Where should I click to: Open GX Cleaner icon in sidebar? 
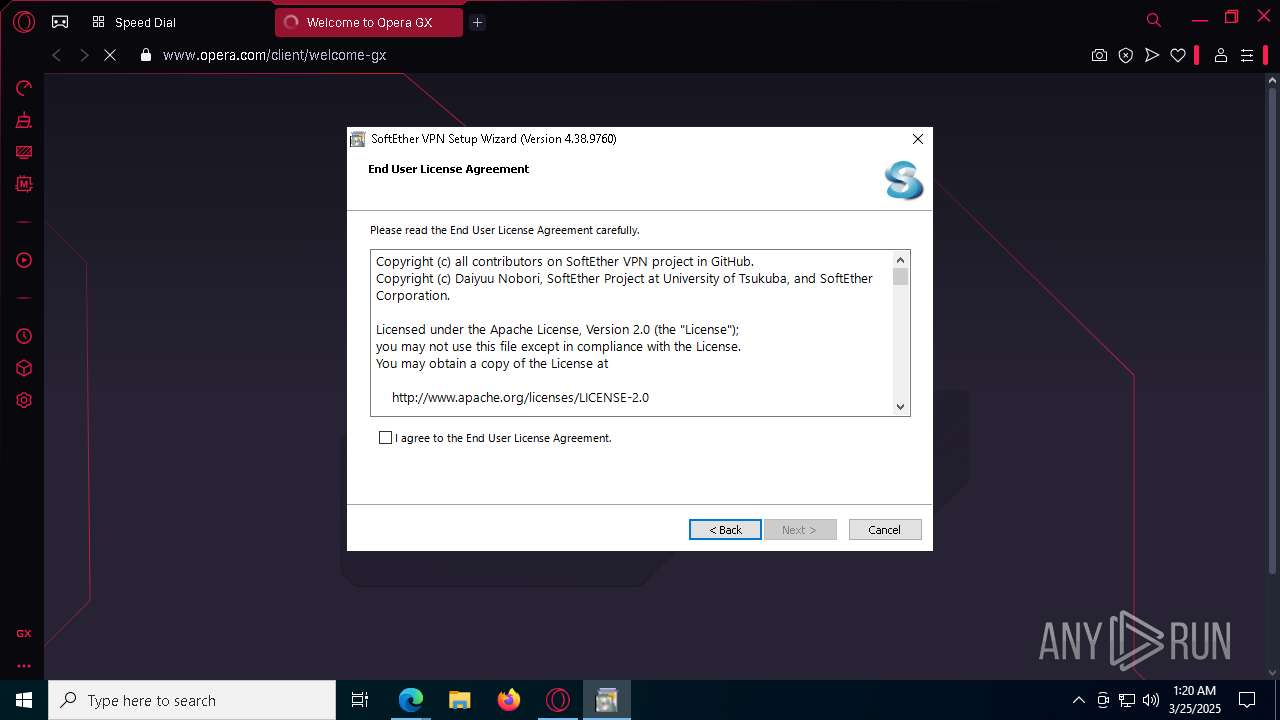click(x=24, y=121)
